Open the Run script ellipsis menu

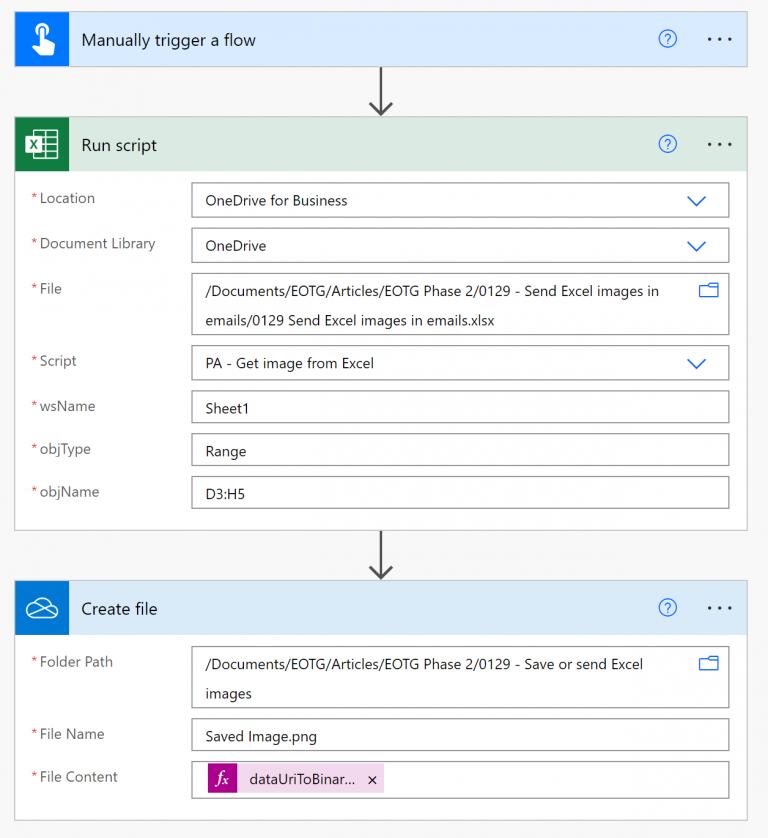pyautogui.click(x=720, y=144)
